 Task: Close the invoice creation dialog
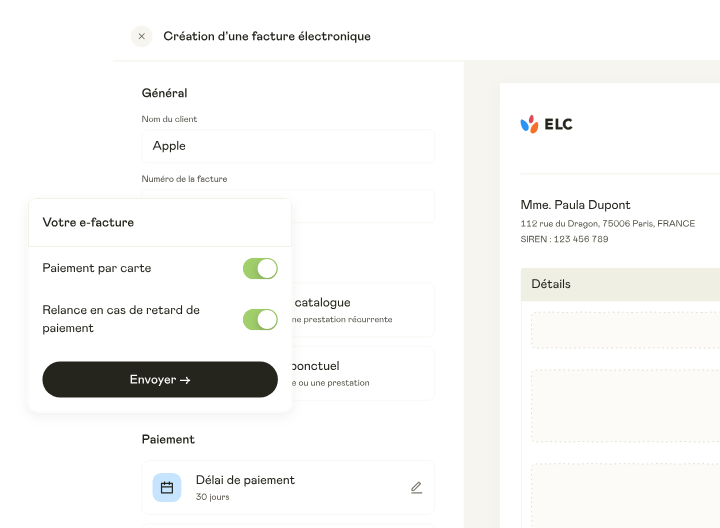point(141,36)
